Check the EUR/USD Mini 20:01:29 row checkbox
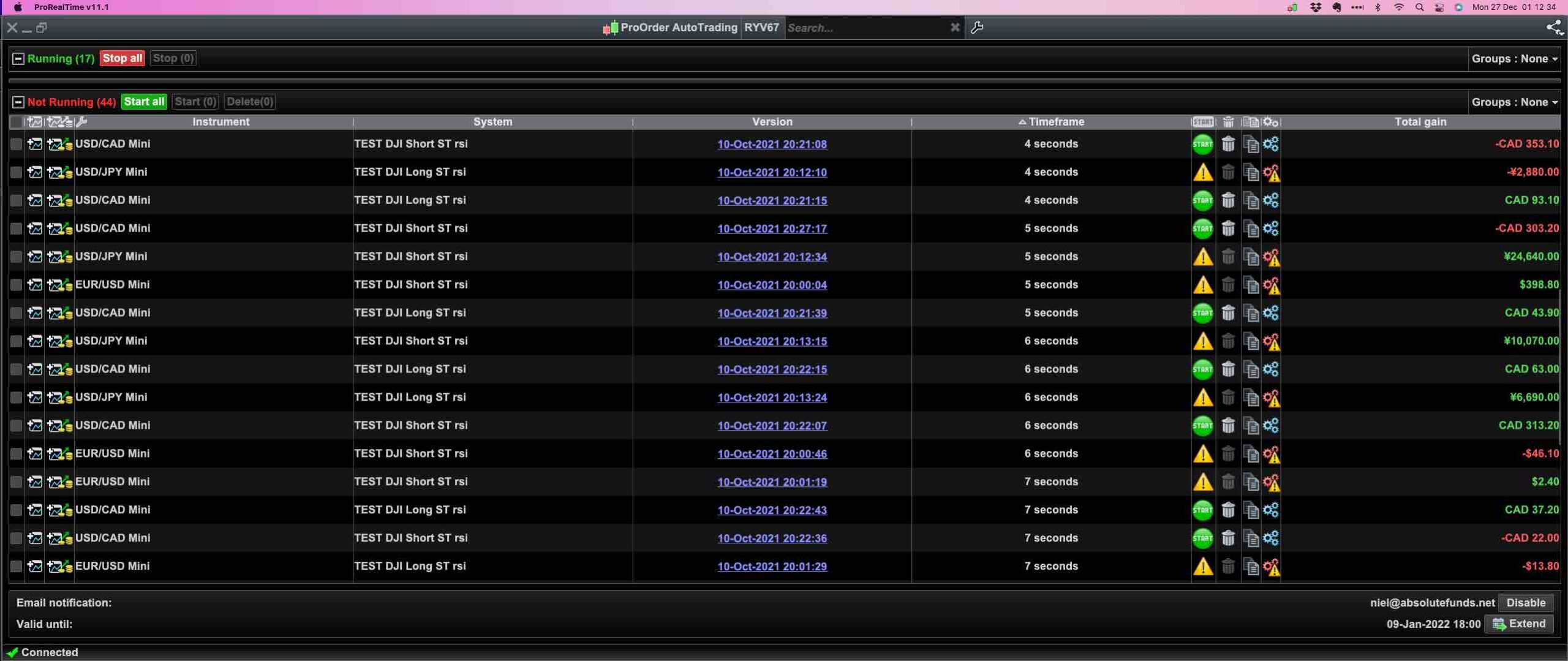This screenshot has height=661, width=1568. point(17,567)
